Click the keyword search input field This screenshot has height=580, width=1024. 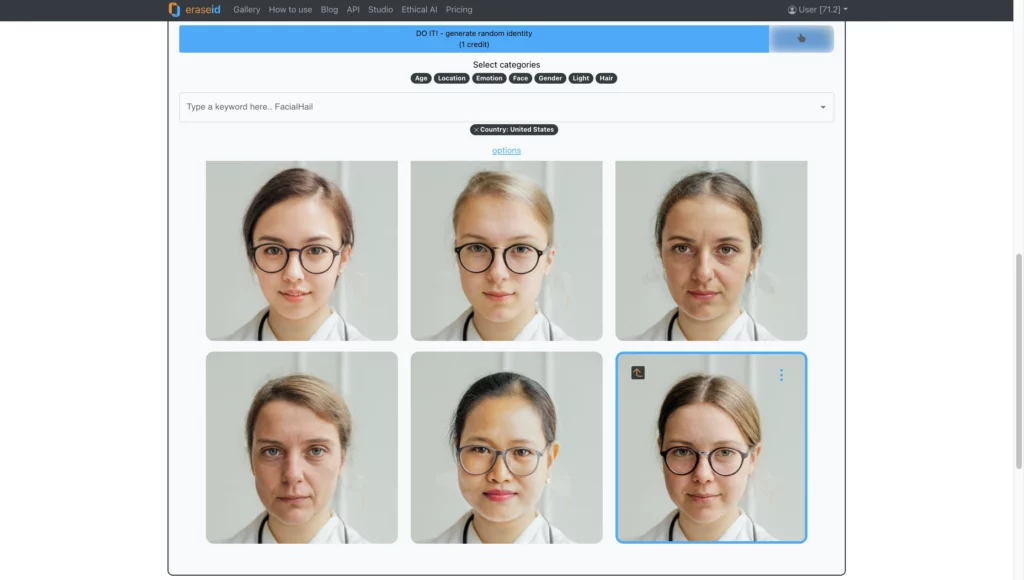[495, 107]
